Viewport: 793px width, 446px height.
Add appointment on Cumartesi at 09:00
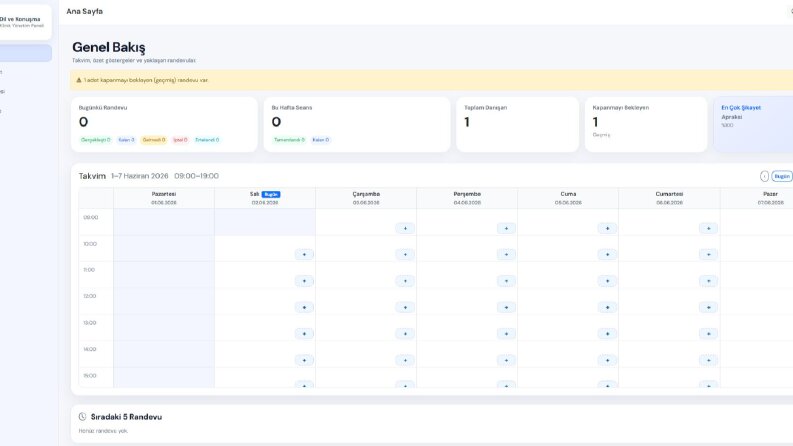709,229
